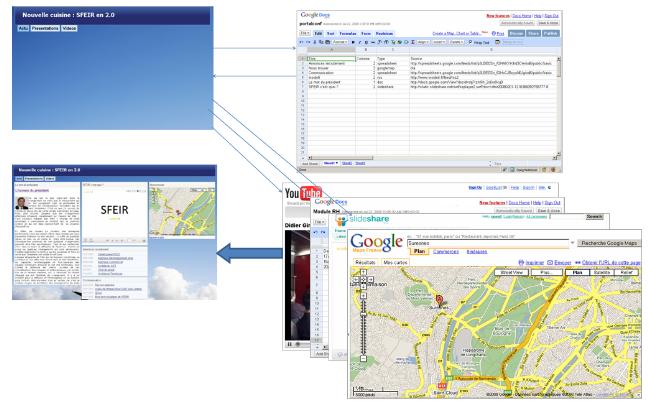Click Envoyer link in Google Maps
648x406 pixels.
point(559,263)
